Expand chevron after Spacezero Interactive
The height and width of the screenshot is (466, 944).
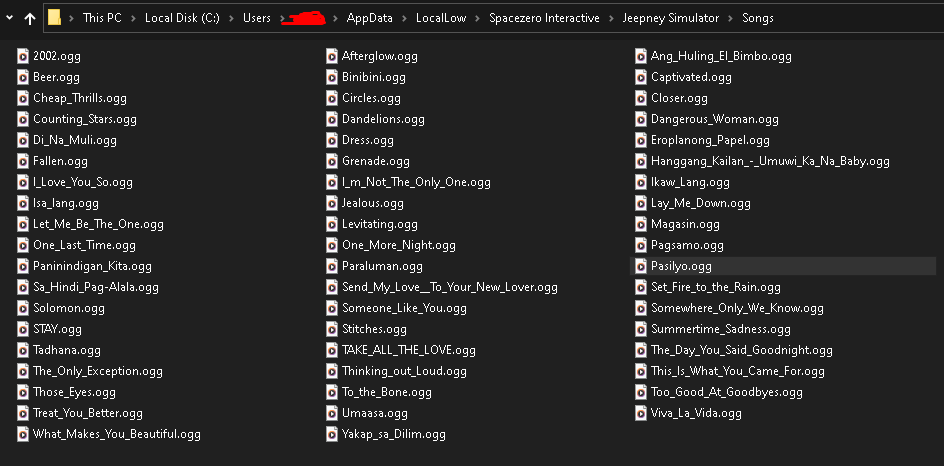tap(612, 19)
